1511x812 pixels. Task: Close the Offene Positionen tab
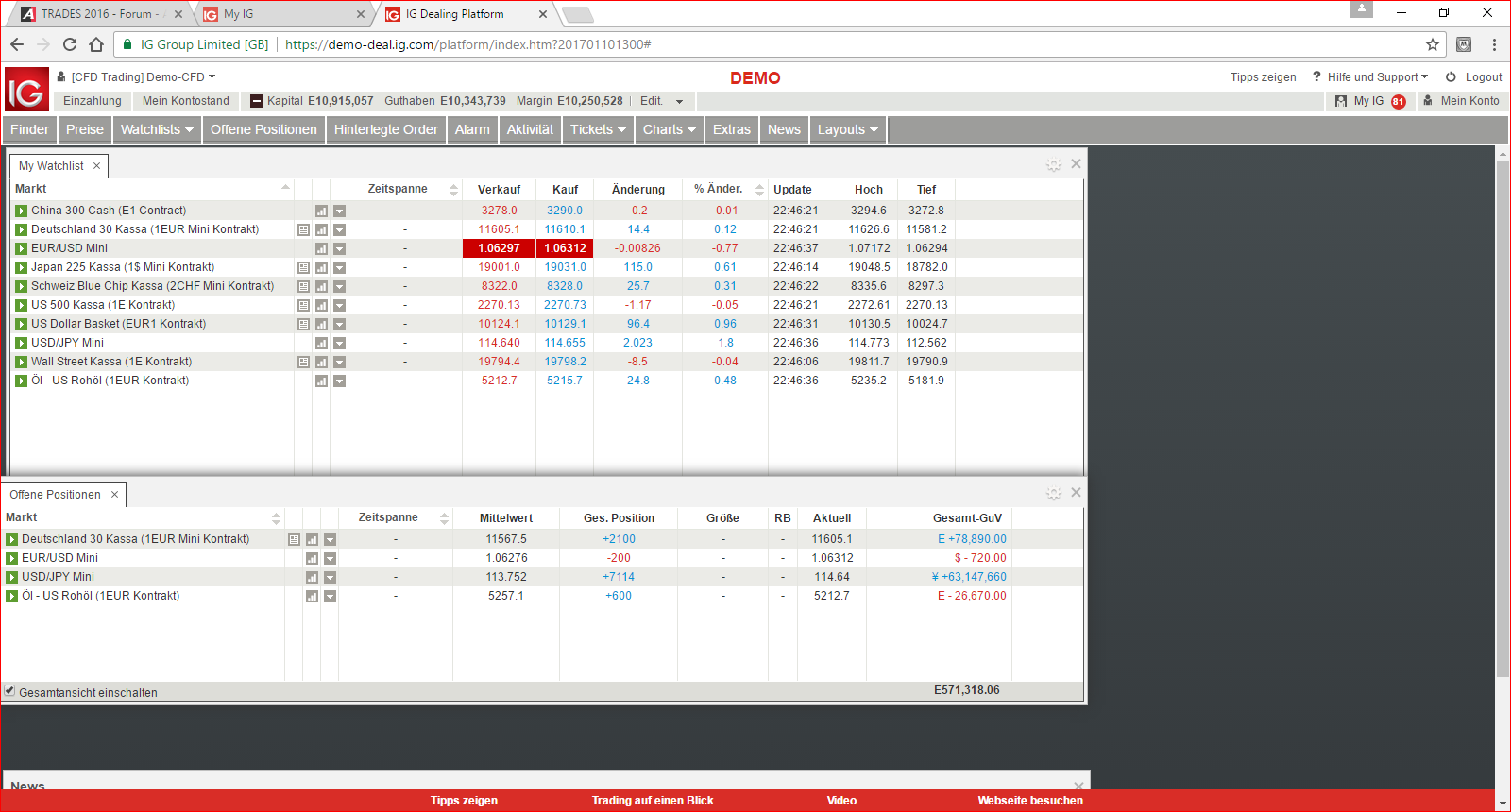[114, 495]
